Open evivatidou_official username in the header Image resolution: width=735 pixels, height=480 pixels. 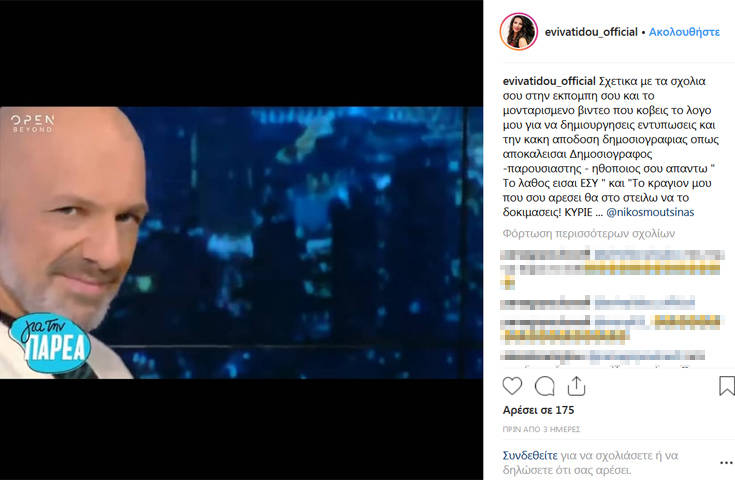[x=591, y=32]
